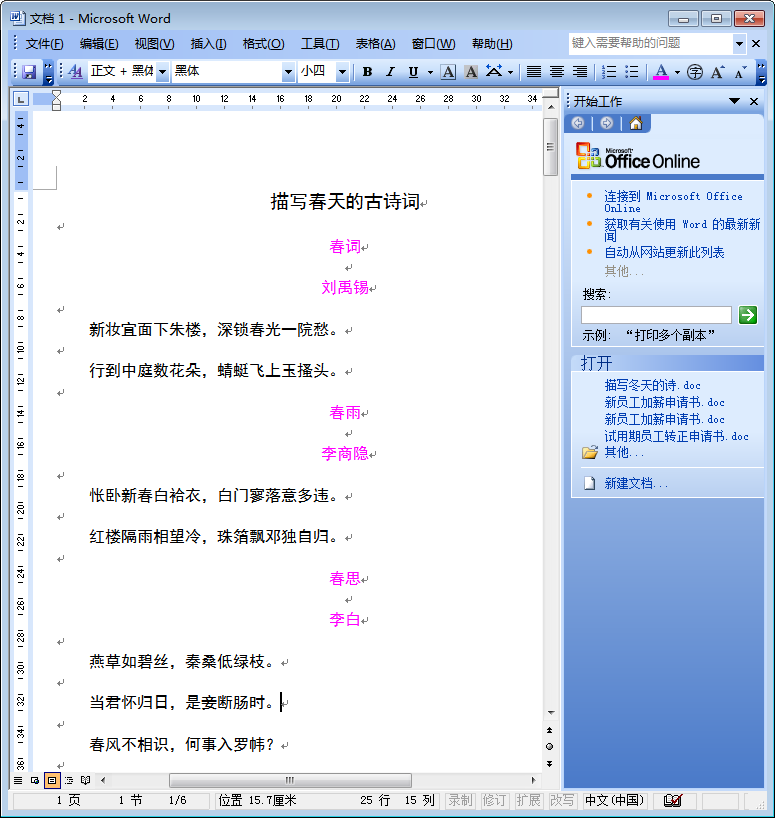The image size is (775, 818).
Task: Click the Save icon in toolbar
Action: pos(29,71)
